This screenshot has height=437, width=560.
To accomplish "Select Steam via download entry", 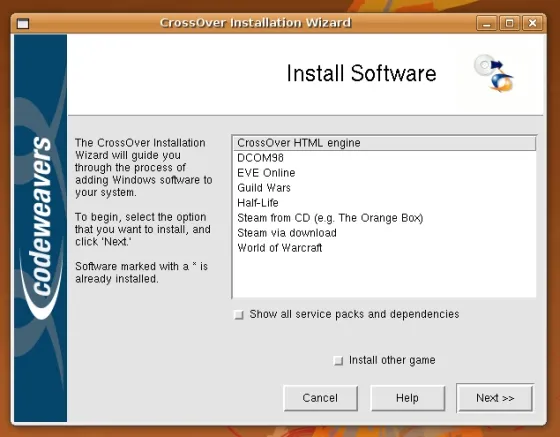I will [385, 233].
